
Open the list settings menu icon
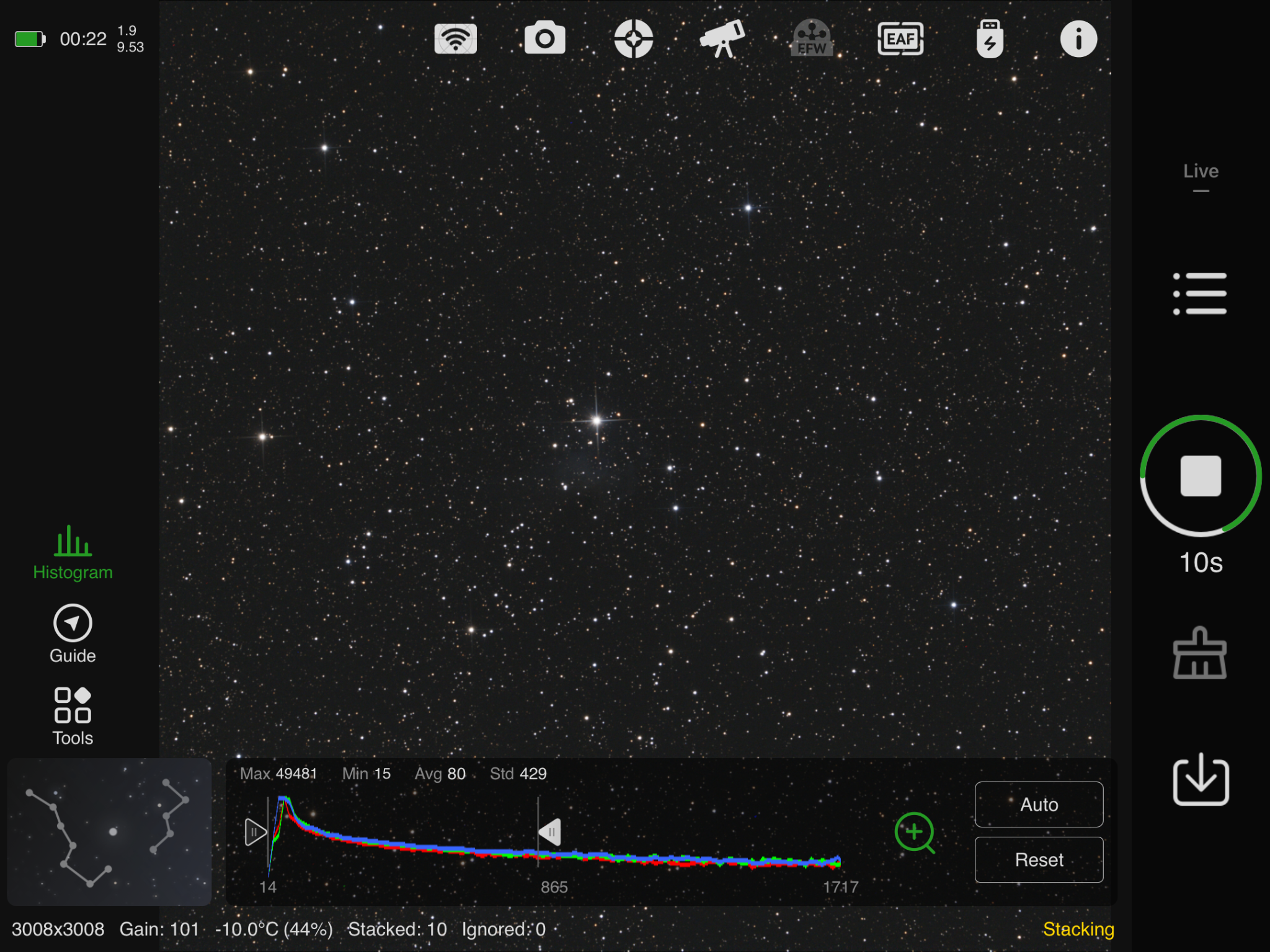coord(1200,294)
